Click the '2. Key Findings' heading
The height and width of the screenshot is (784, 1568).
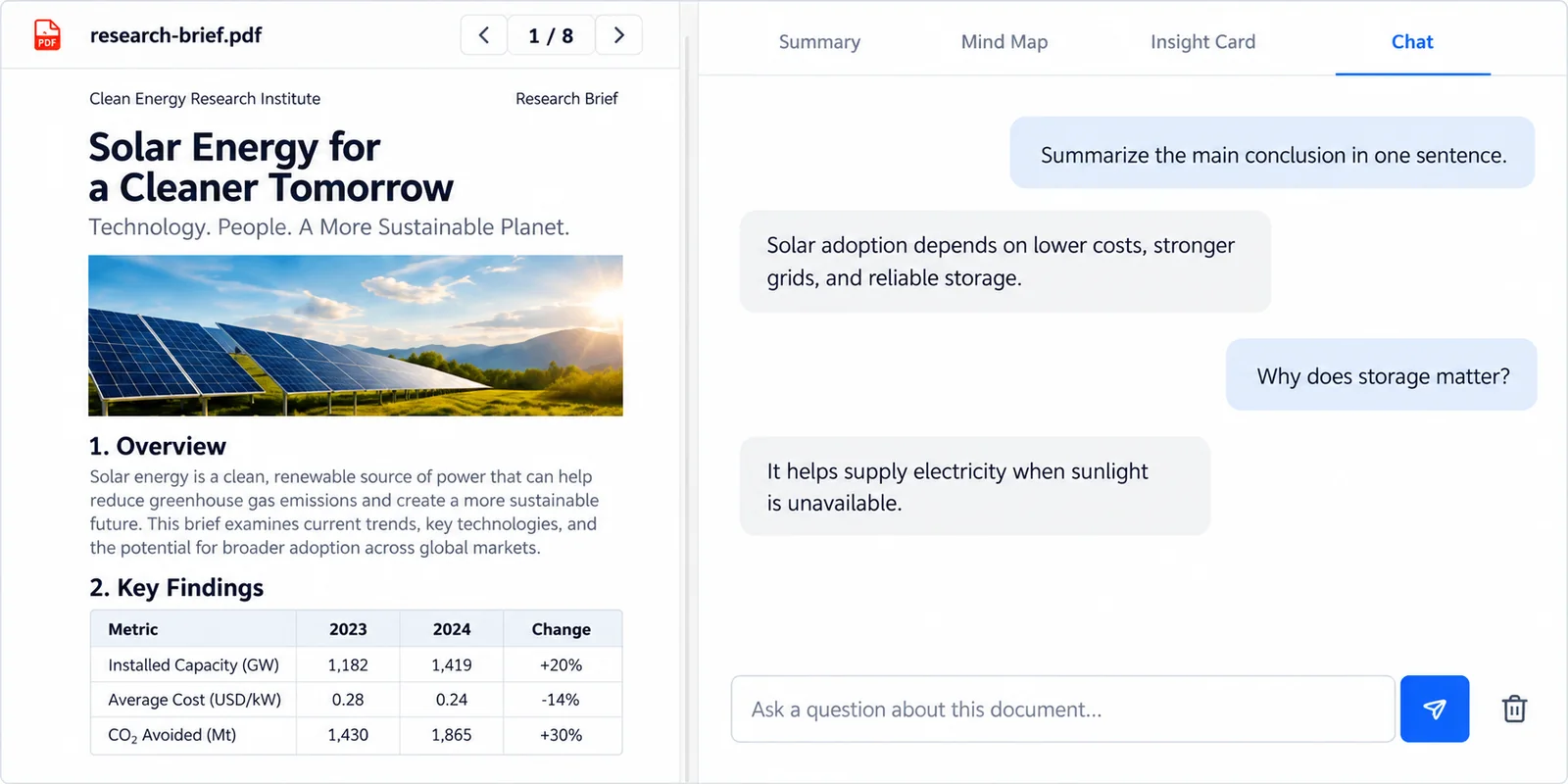coord(176,587)
